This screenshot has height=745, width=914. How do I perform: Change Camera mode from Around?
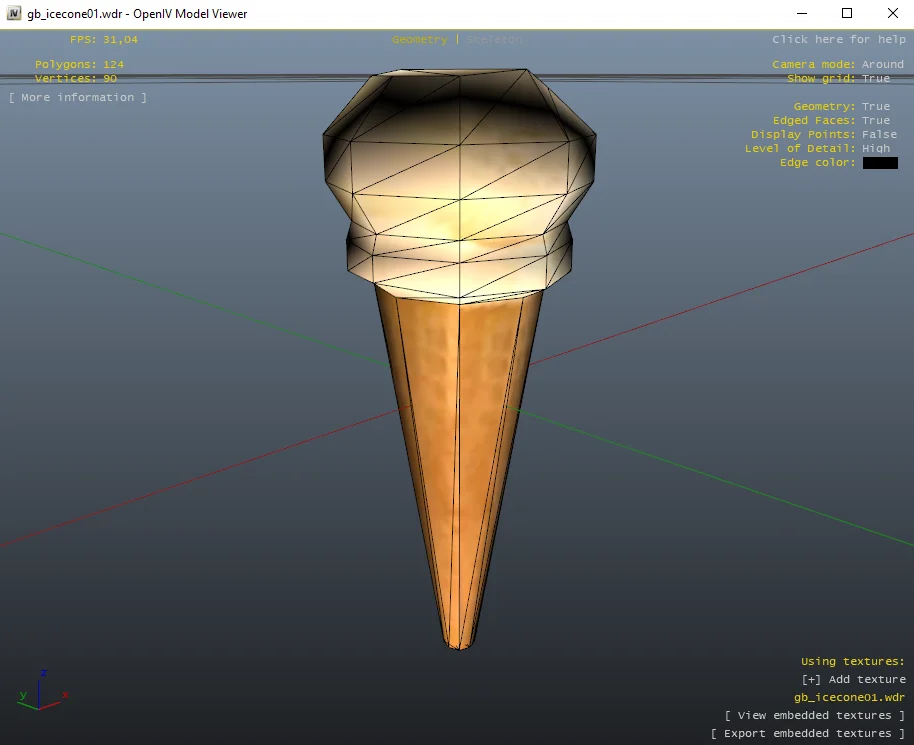882,65
